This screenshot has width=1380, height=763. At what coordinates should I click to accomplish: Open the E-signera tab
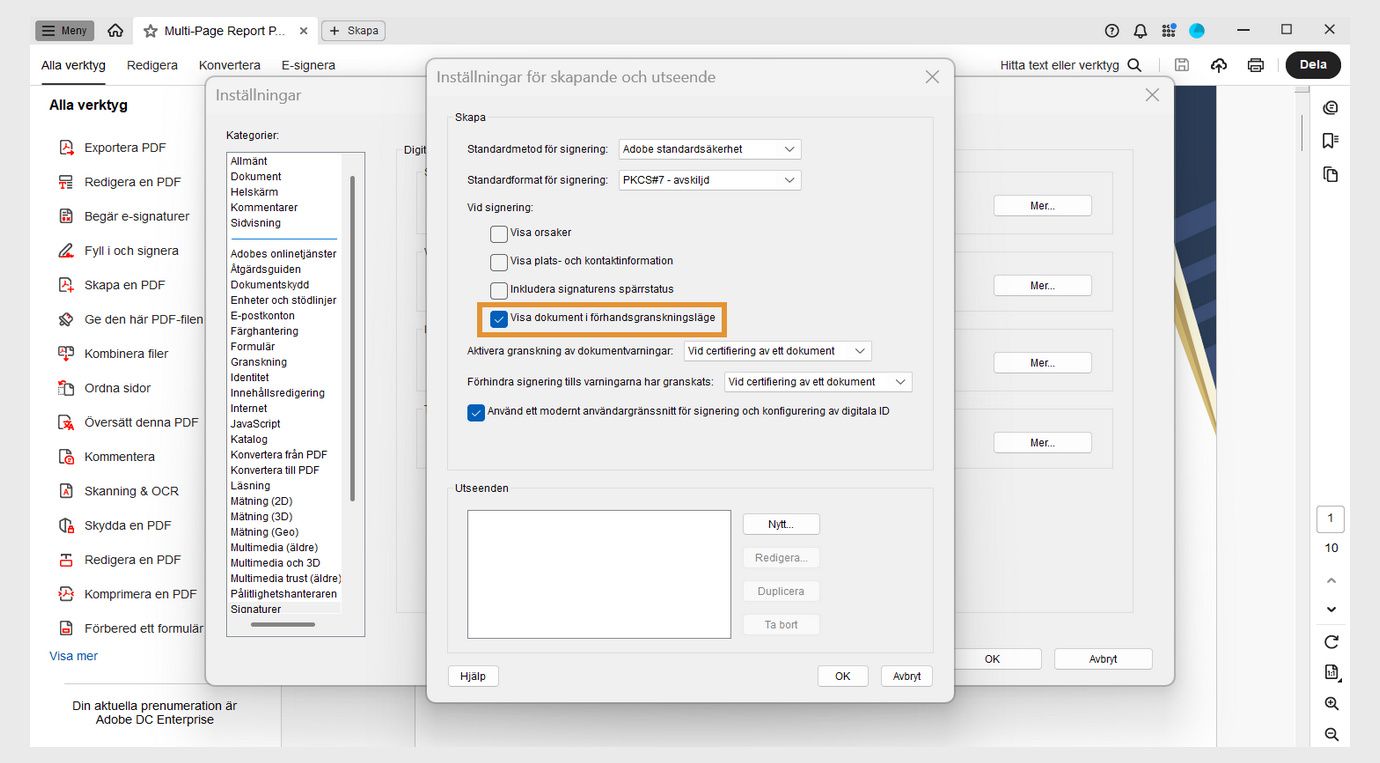point(308,65)
